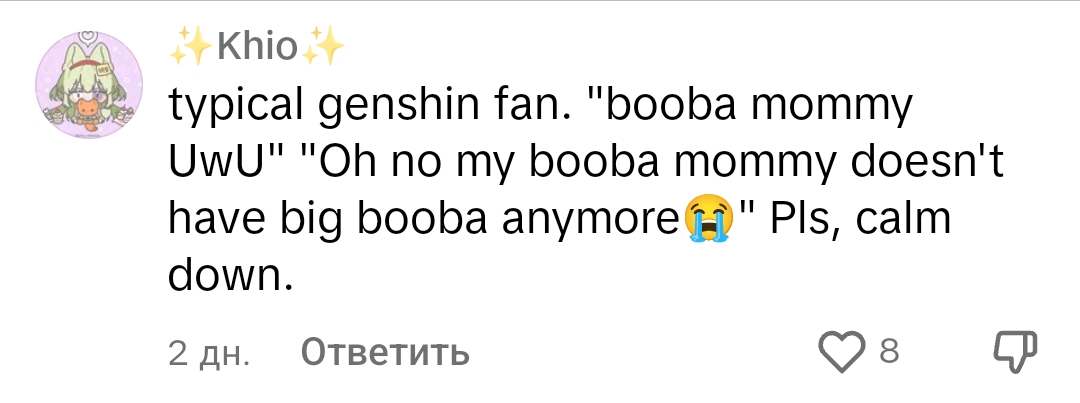1080x403 pixels.
Task: Dislike the comment with thumbs-down icon
Action: 1014,353
